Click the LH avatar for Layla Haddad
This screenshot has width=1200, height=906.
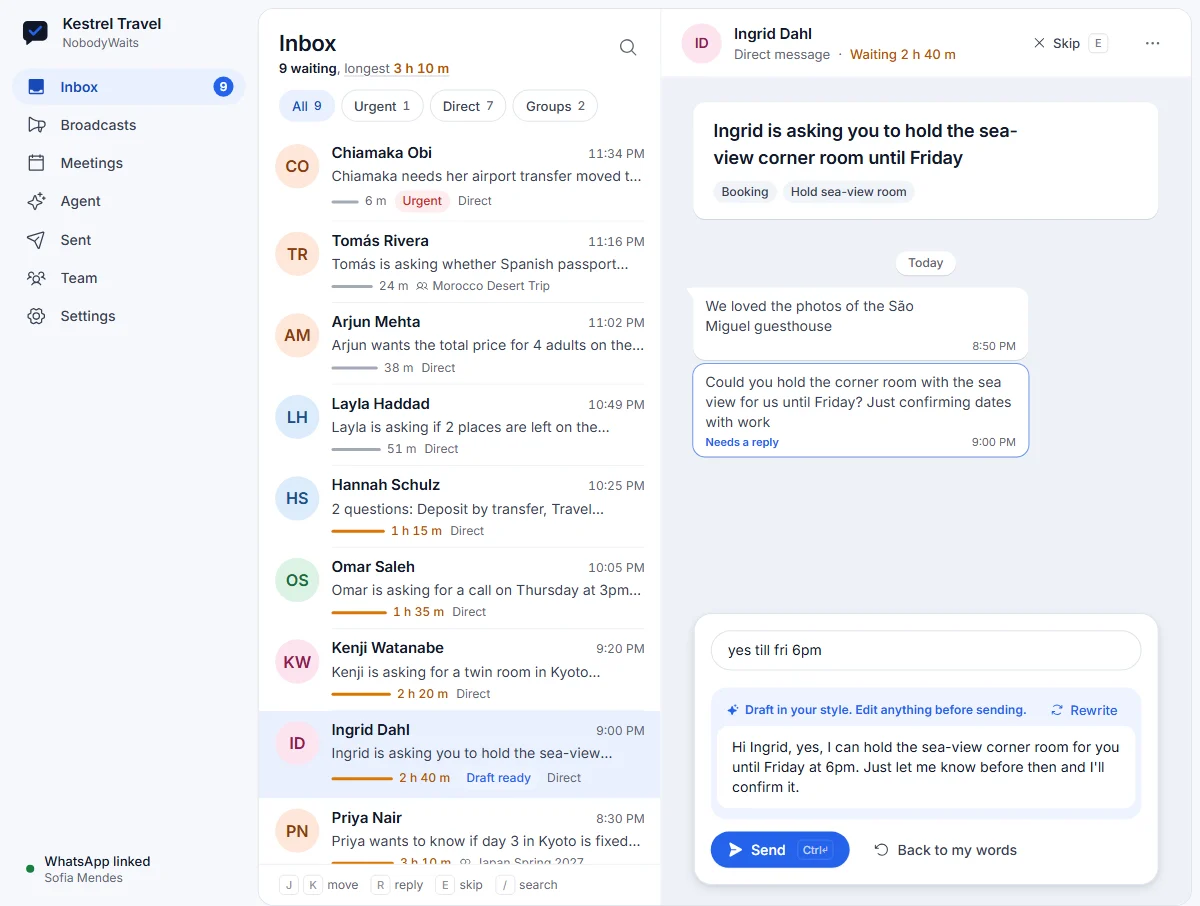297,417
